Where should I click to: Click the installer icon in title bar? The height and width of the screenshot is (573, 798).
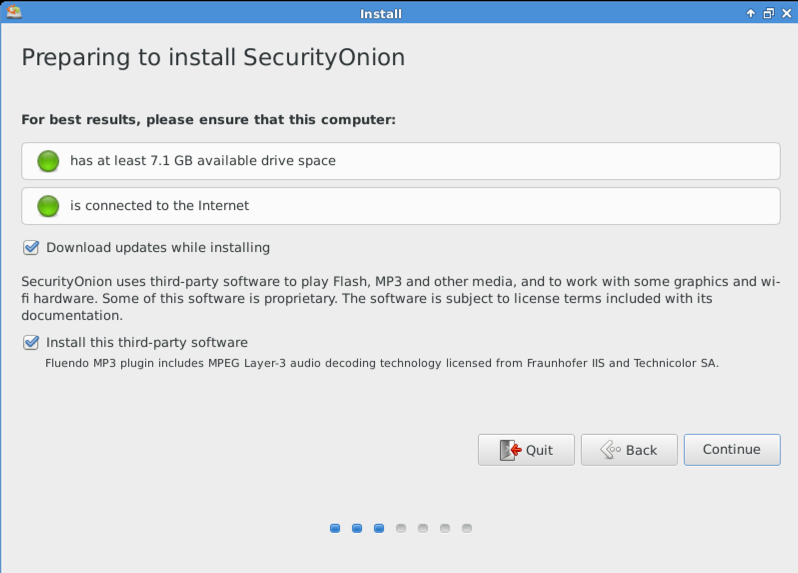click(13, 13)
